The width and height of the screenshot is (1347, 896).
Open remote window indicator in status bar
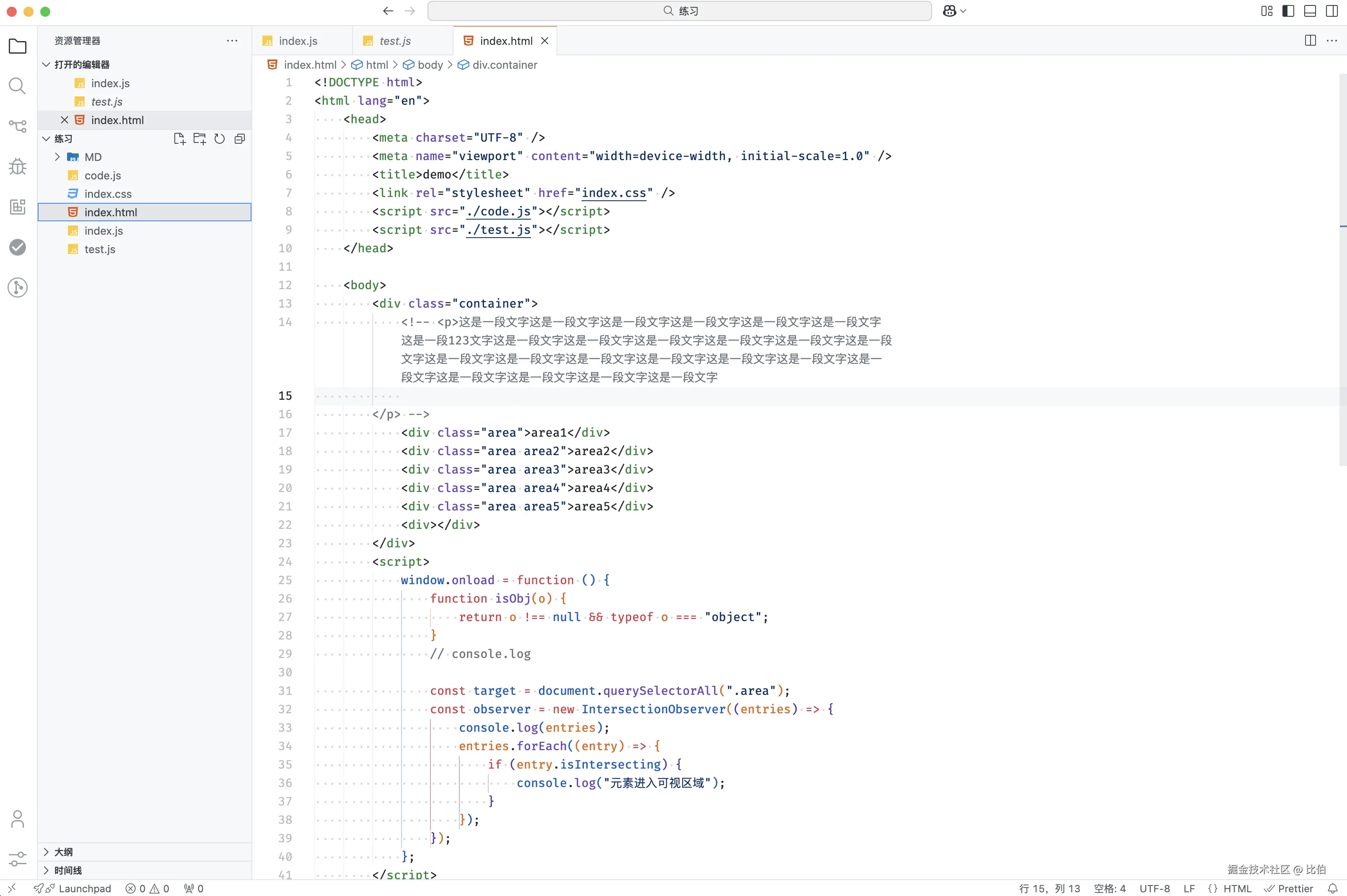[x=11, y=888]
